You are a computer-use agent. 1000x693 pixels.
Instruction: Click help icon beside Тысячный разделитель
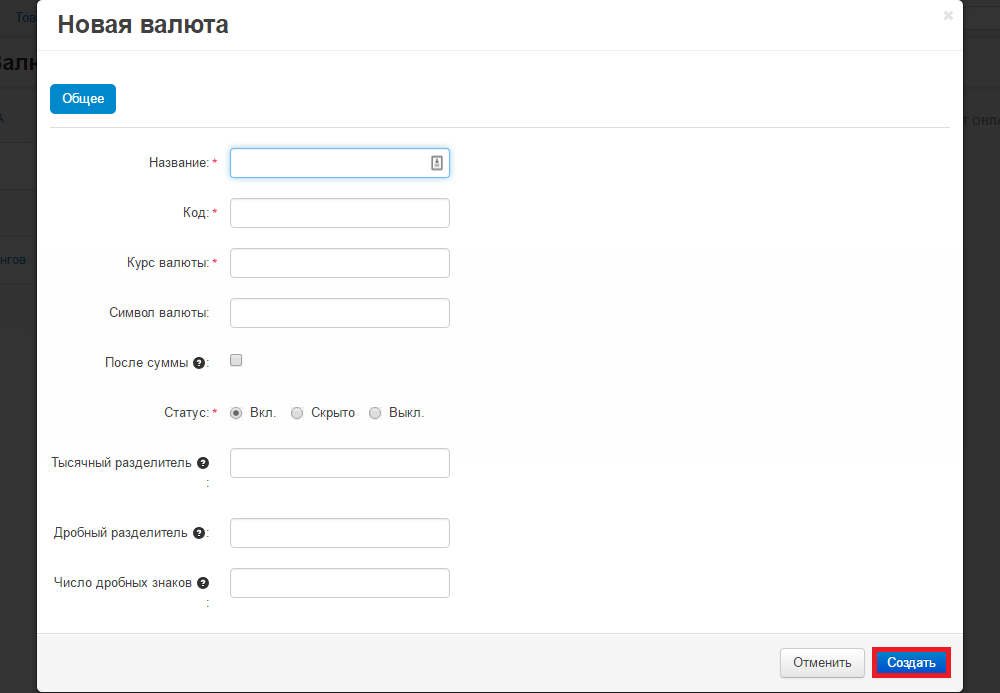203,463
